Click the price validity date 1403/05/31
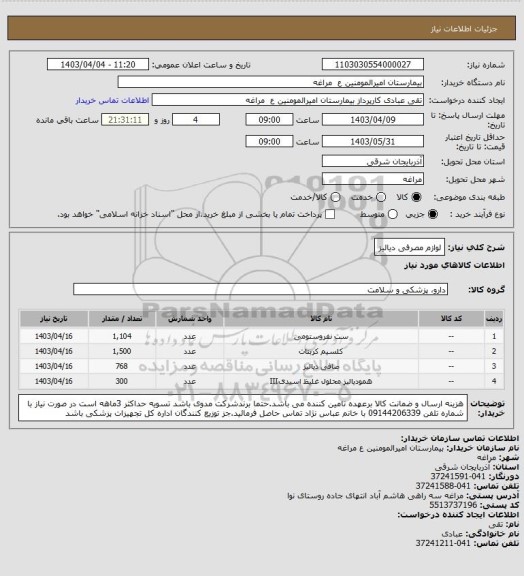524x576 pixels. tap(373, 141)
